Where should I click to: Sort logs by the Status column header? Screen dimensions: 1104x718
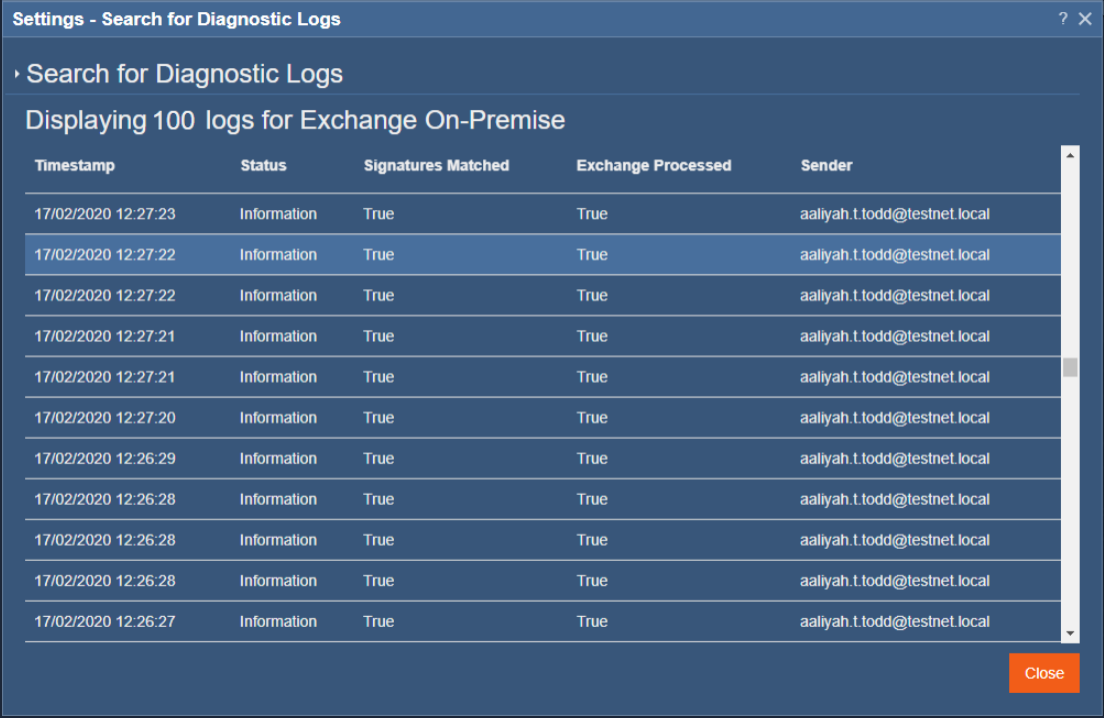click(263, 165)
